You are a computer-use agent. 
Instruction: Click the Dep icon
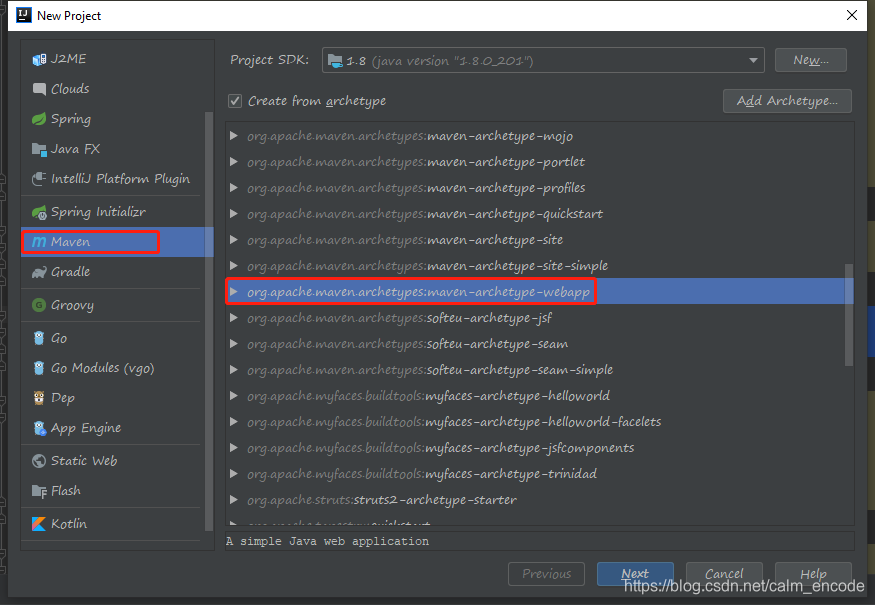click(39, 397)
